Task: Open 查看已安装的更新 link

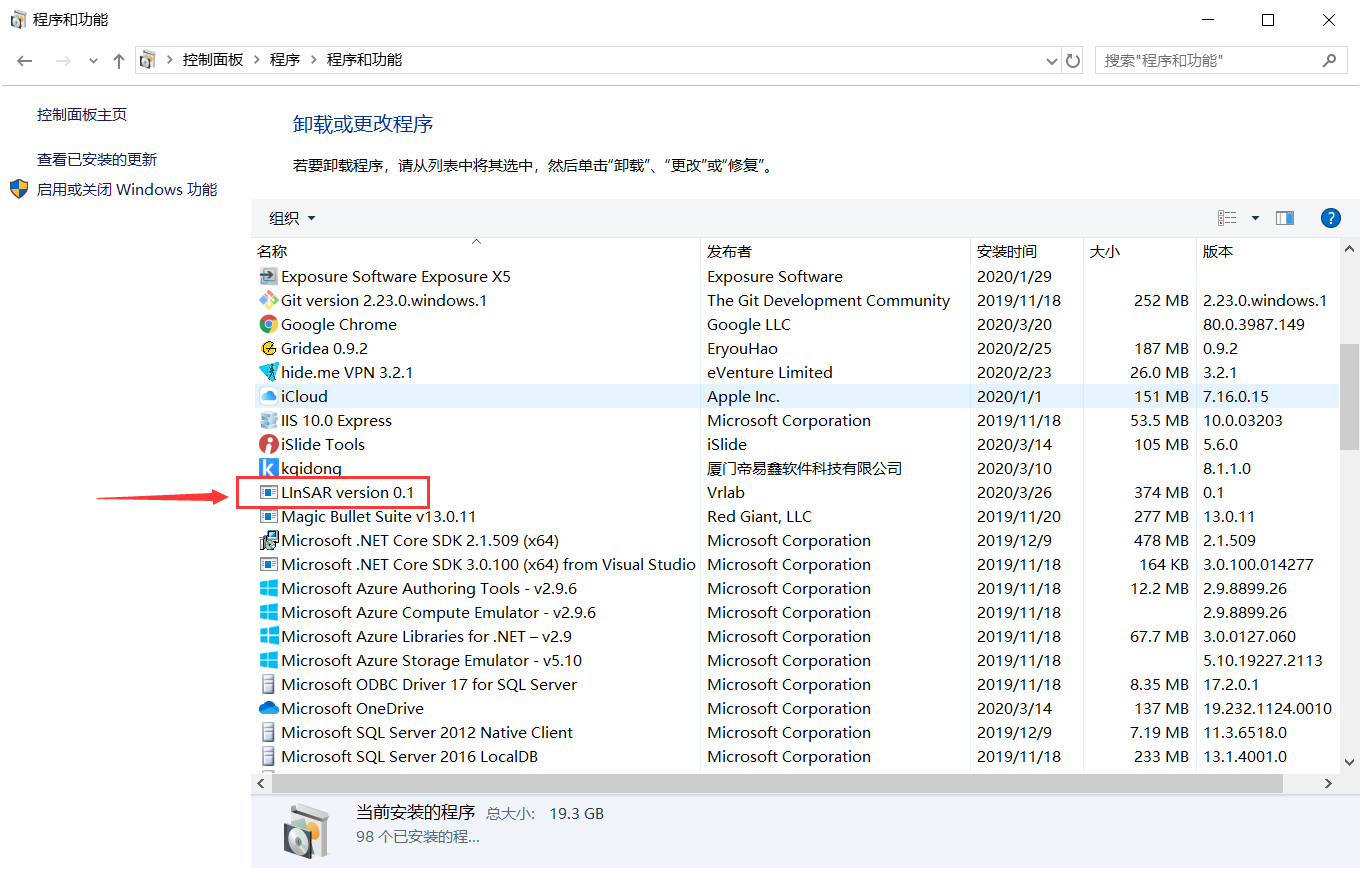Action: (97, 160)
